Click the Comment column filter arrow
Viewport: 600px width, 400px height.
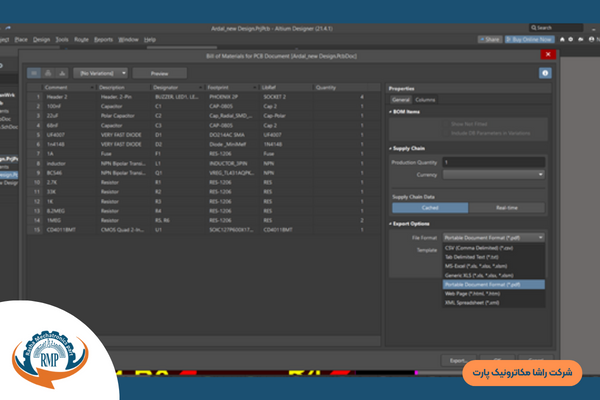pos(93,88)
